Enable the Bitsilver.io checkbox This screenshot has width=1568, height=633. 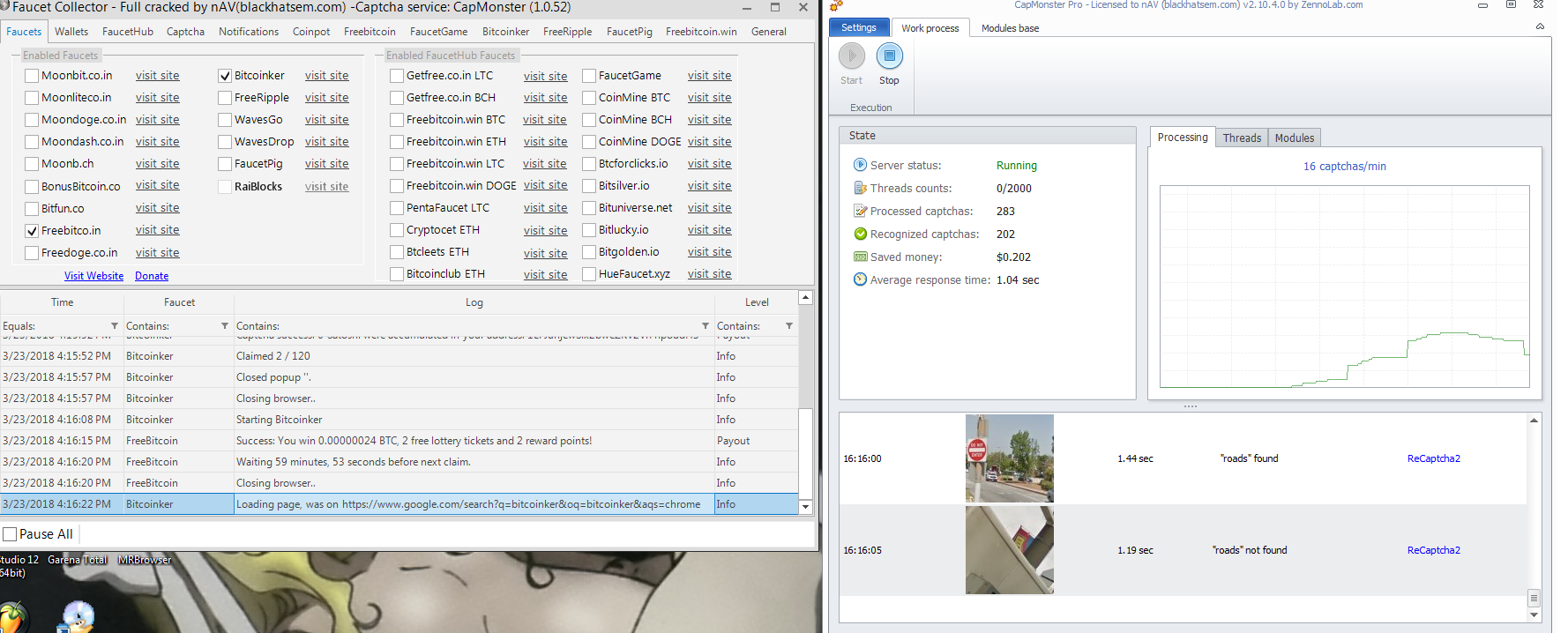pyautogui.click(x=589, y=186)
